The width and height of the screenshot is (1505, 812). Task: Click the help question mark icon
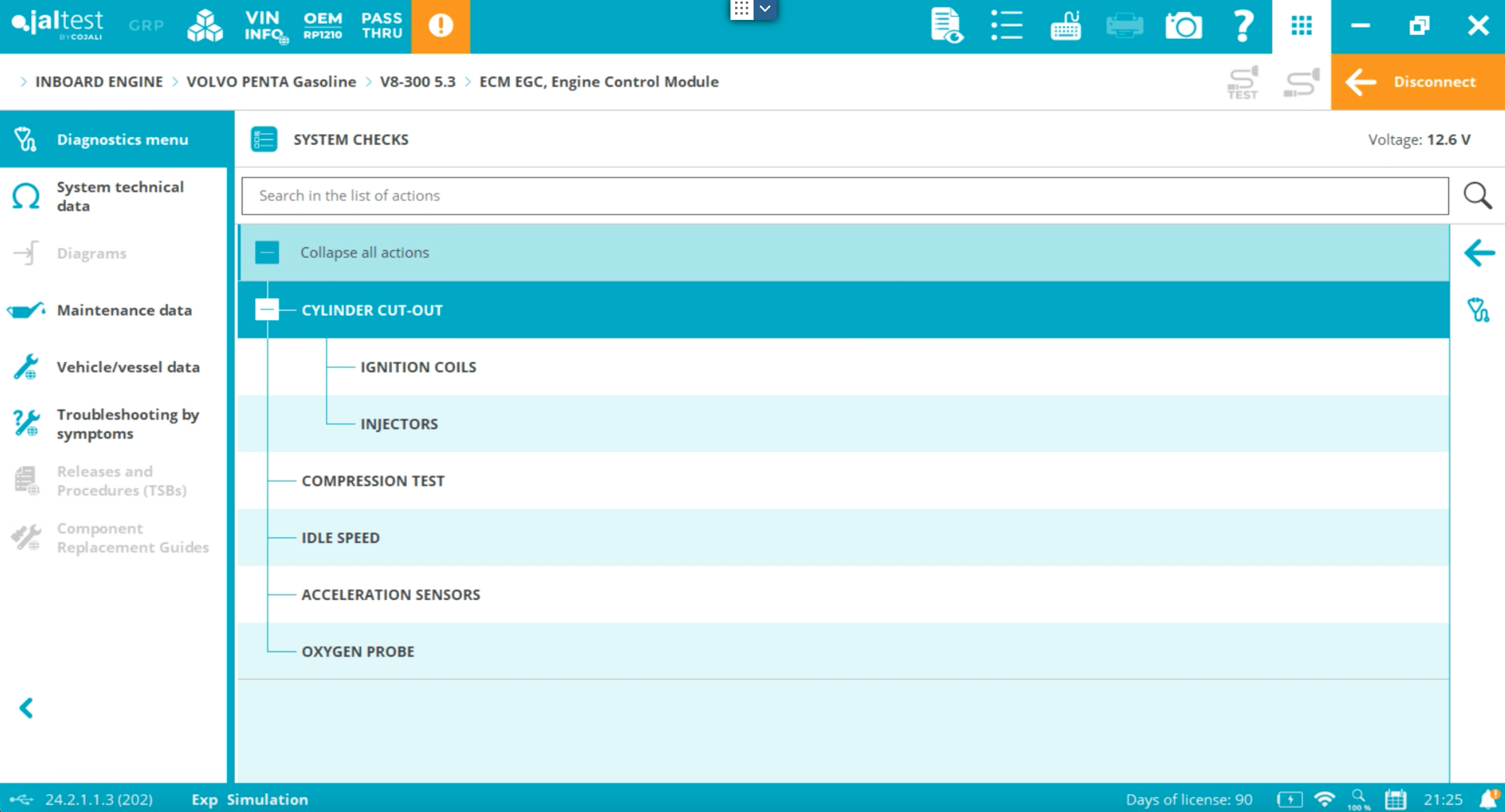[x=1242, y=26]
